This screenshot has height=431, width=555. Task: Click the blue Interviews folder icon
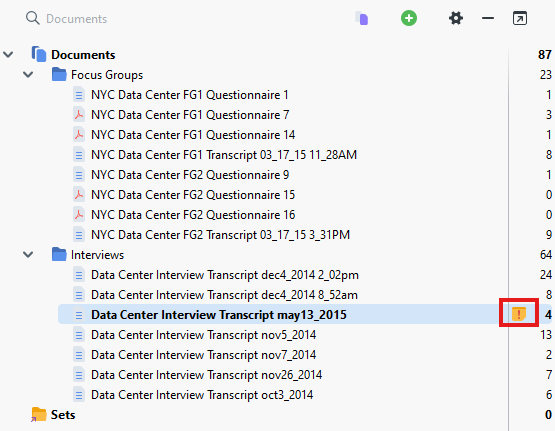(x=59, y=254)
